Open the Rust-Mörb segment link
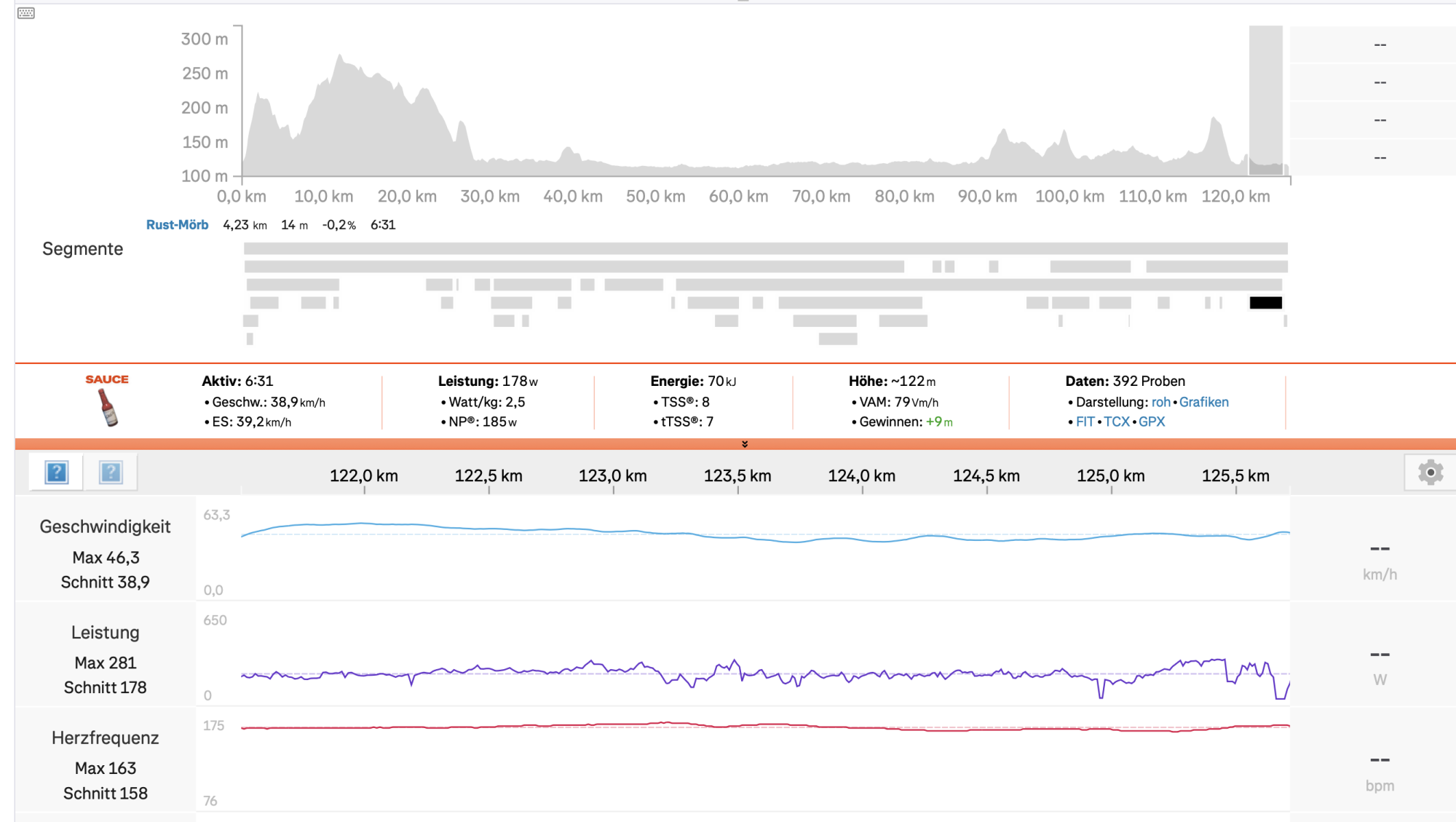 click(177, 225)
